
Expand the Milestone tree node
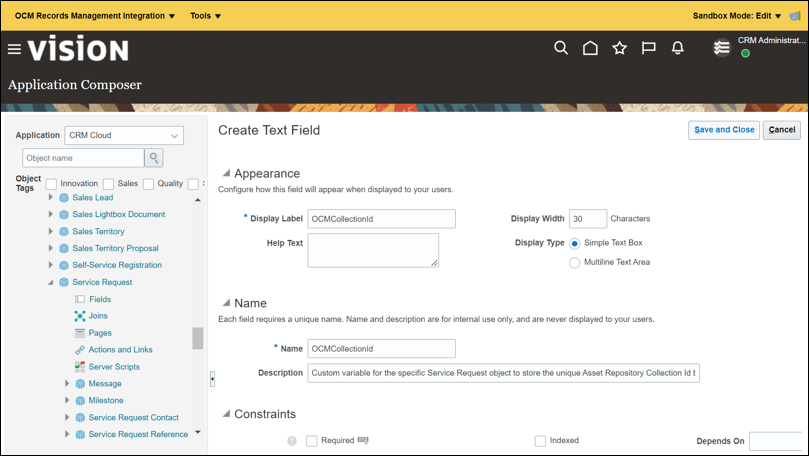(x=67, y=400)
